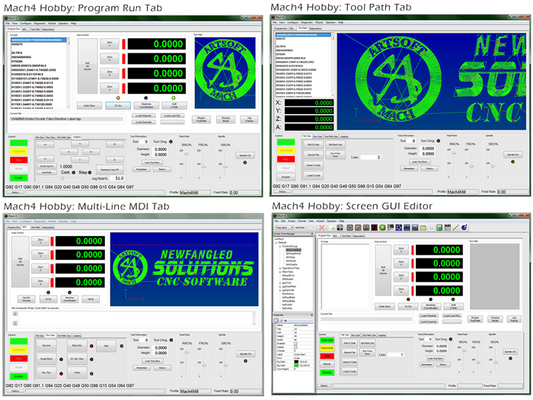533x400 pixels.
Task: Select the blue multicolor-dots icon in GUI Editor toolbar
Action: (x=399, y=227)
